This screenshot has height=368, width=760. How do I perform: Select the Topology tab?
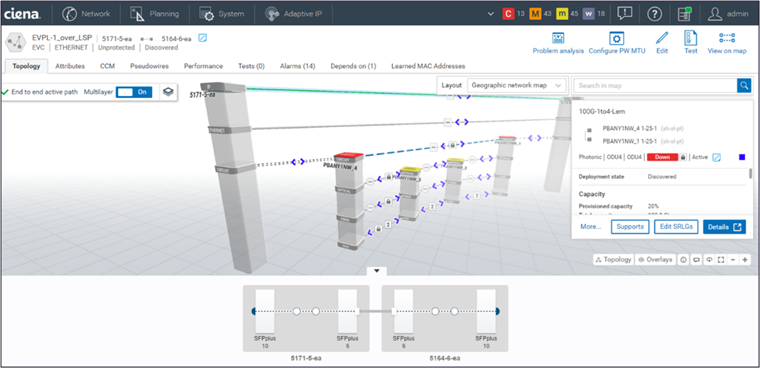click(26, 66)
